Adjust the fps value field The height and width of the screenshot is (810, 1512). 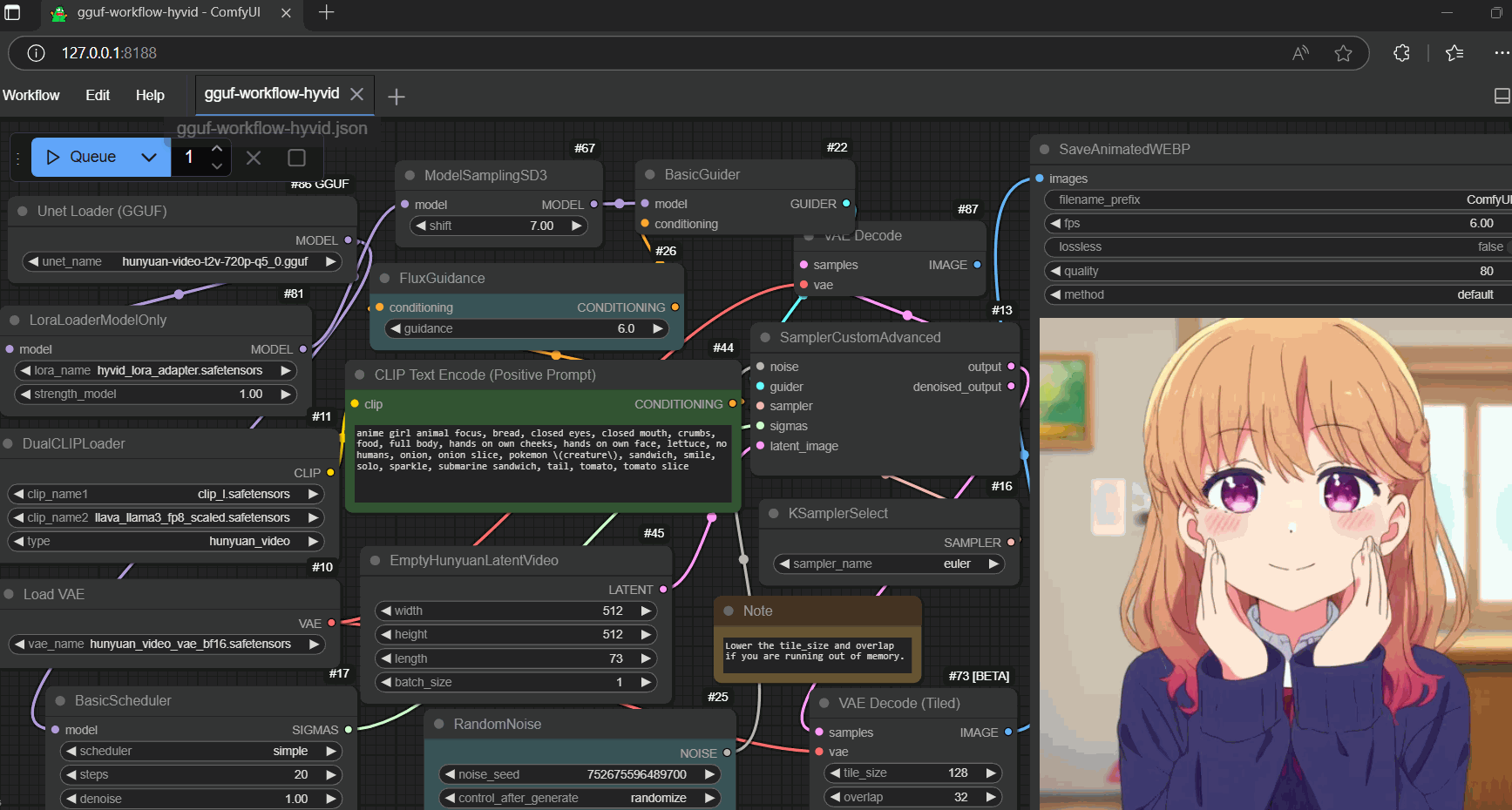coord(1278,223)
